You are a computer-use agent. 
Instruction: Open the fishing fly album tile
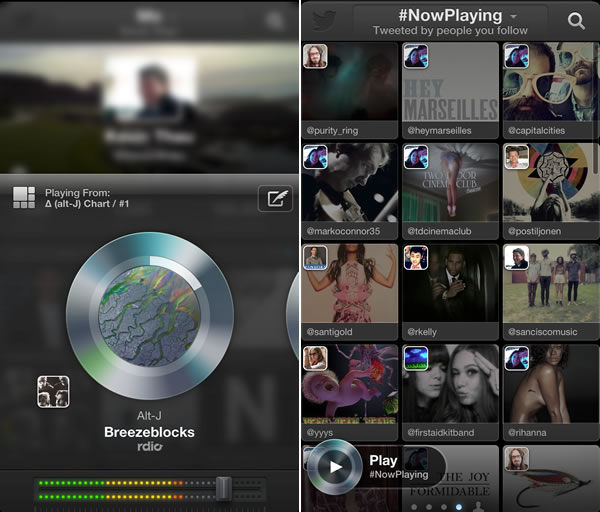(551, 478)
